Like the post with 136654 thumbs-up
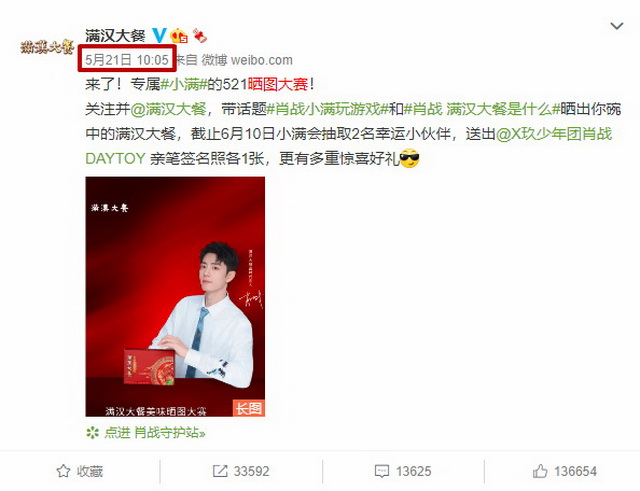This screenshot has width=640, height=491. (564, 471)
